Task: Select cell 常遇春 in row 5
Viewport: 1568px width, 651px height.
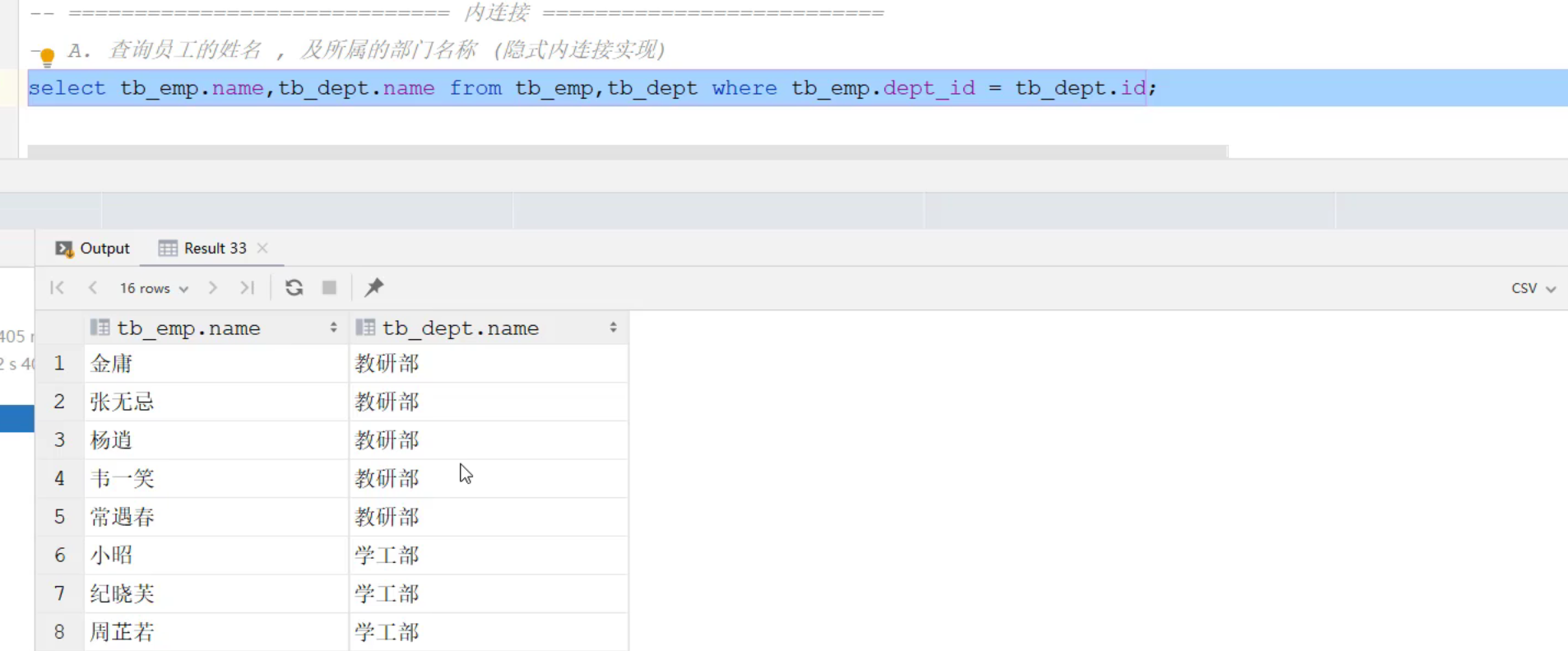Action: (216, 517)
